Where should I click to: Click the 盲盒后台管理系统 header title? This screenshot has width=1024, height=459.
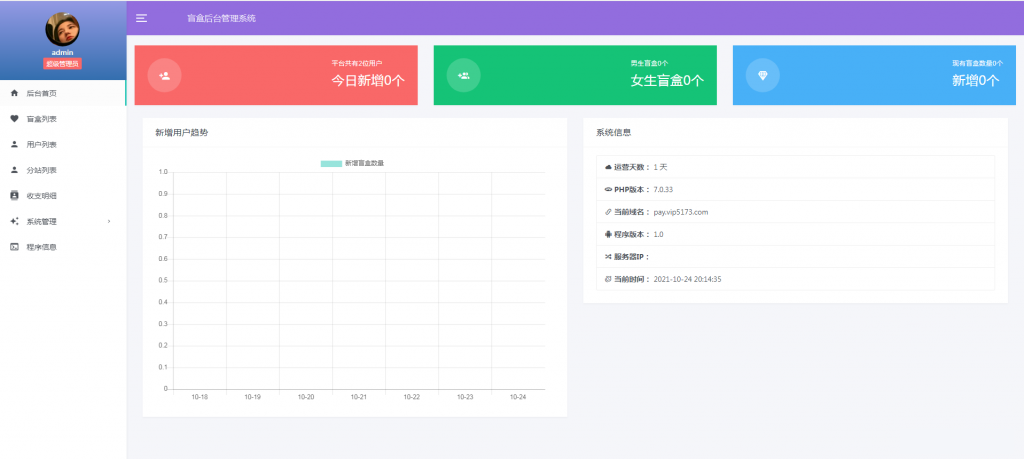[221, 18]
